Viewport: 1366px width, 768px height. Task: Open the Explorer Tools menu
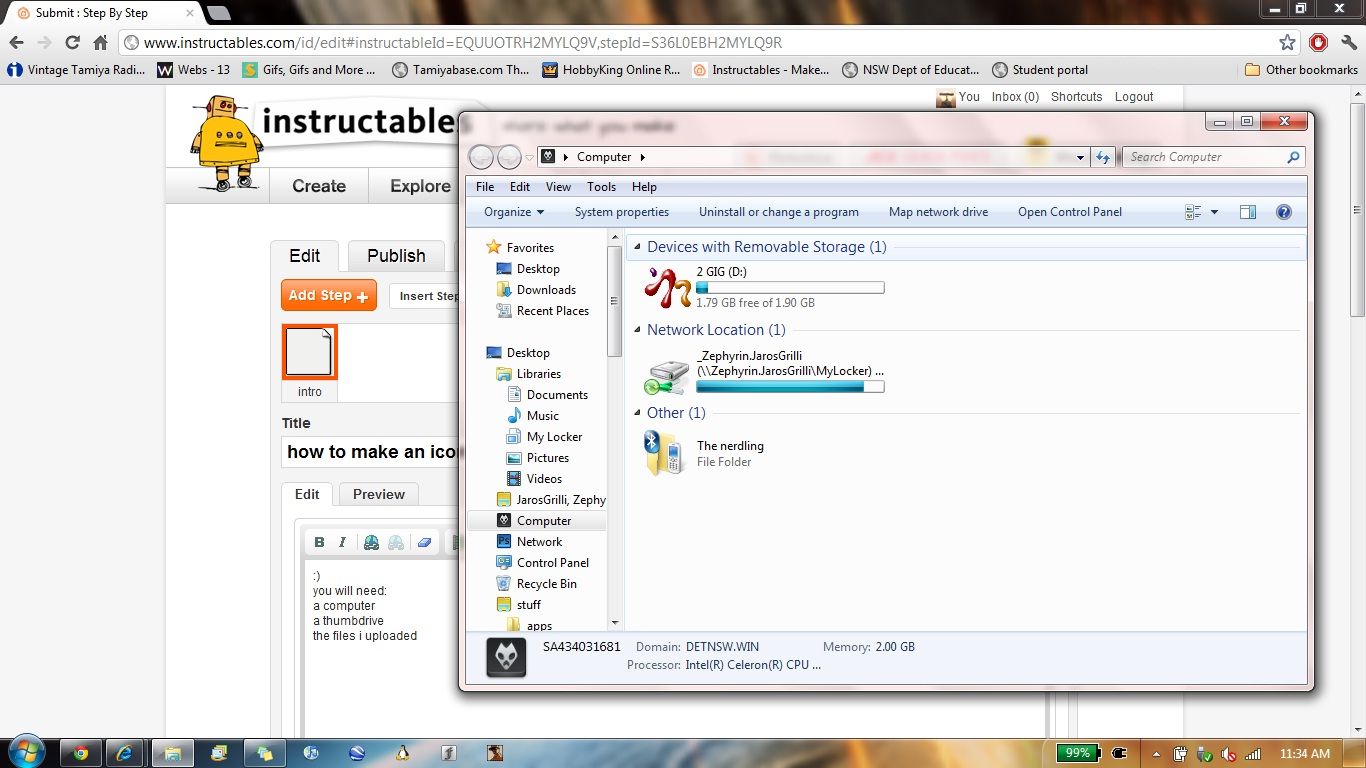601,187
